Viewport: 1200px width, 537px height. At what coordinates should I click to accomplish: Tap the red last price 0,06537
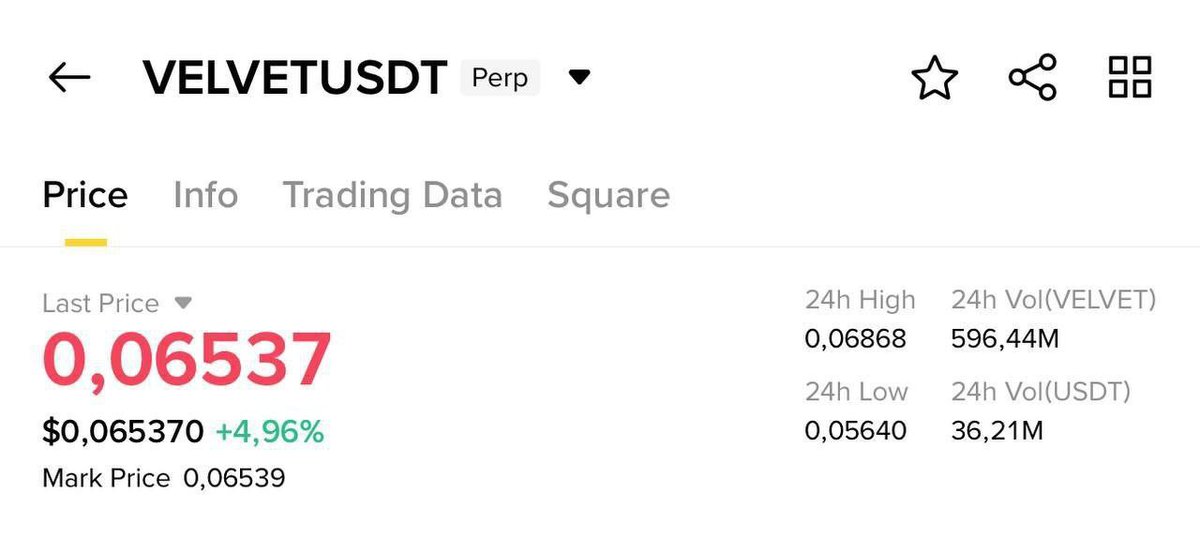click(x=186, y=359)
